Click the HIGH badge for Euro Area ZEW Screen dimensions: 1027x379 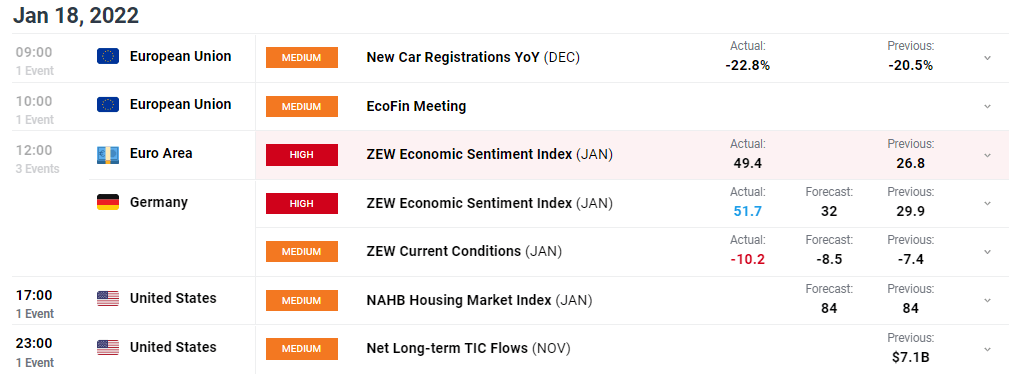tap(302, 155)
